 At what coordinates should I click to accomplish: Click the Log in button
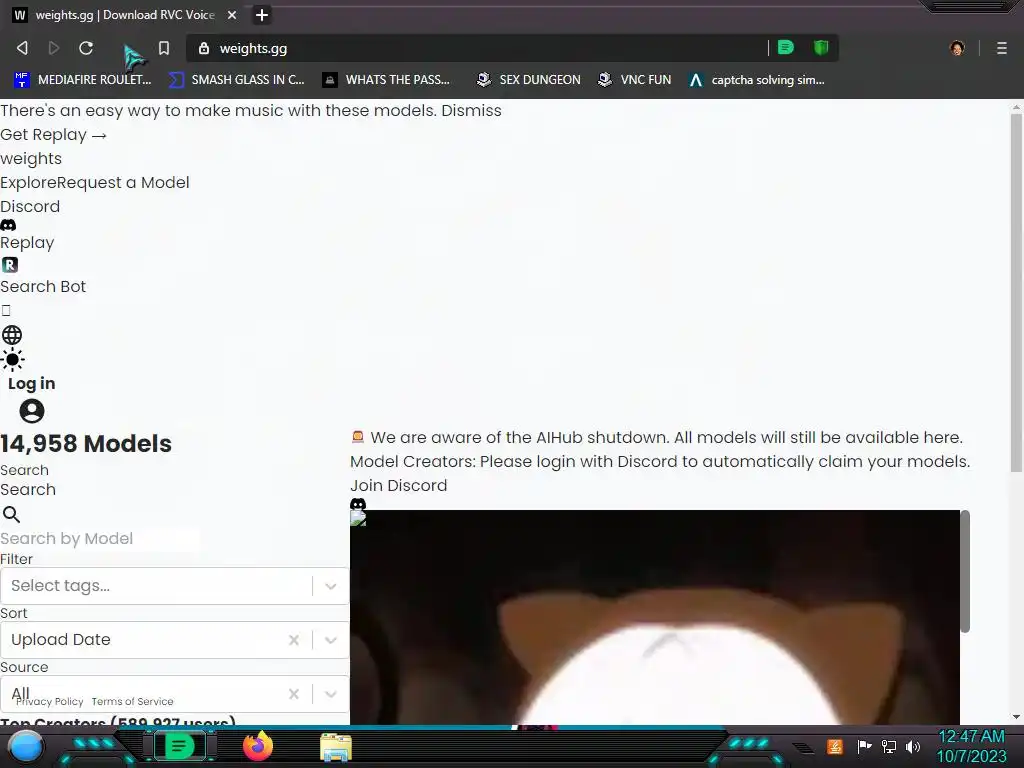click(x=31, y=383)
